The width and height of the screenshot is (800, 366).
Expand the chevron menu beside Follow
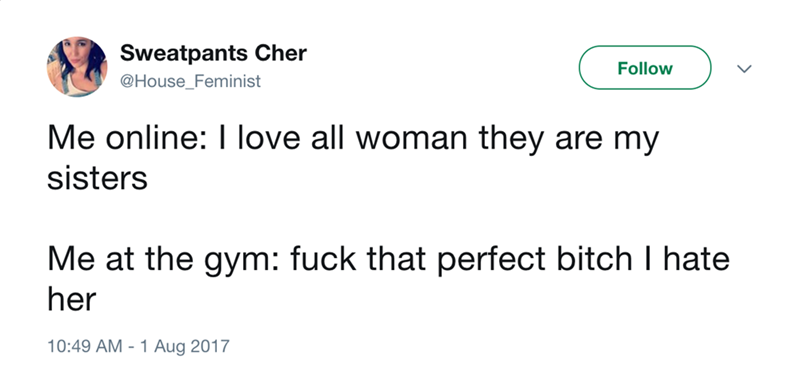point(745,68)
